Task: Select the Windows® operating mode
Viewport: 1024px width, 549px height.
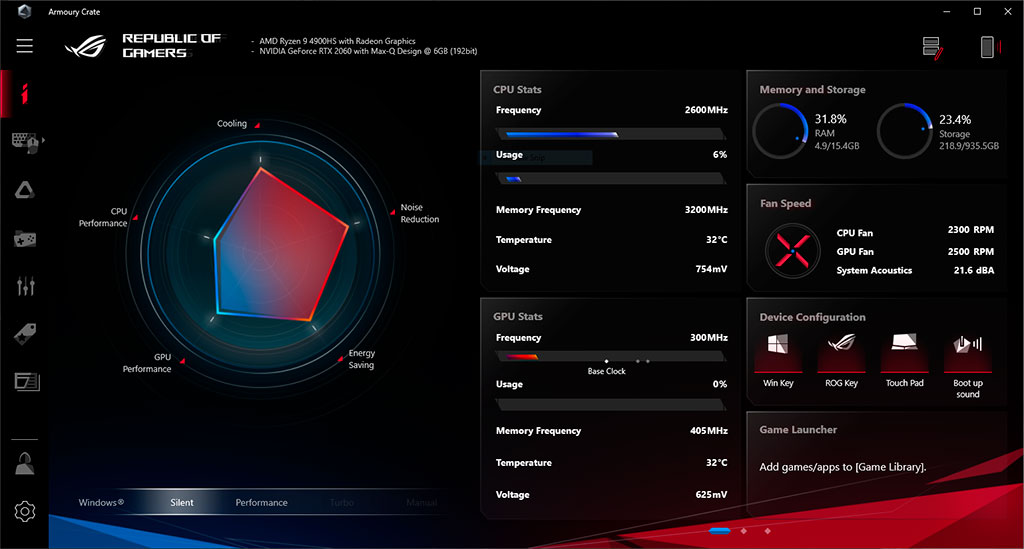Action: [x=101, y=503]
